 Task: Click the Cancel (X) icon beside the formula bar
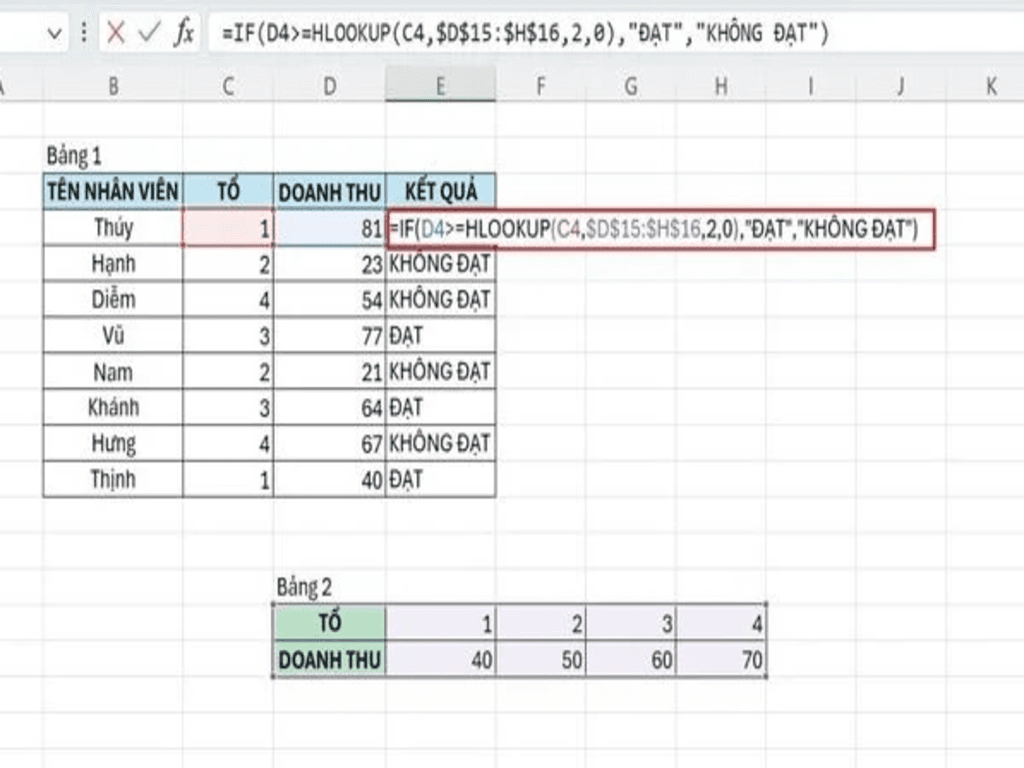click(x=116, y=29)
